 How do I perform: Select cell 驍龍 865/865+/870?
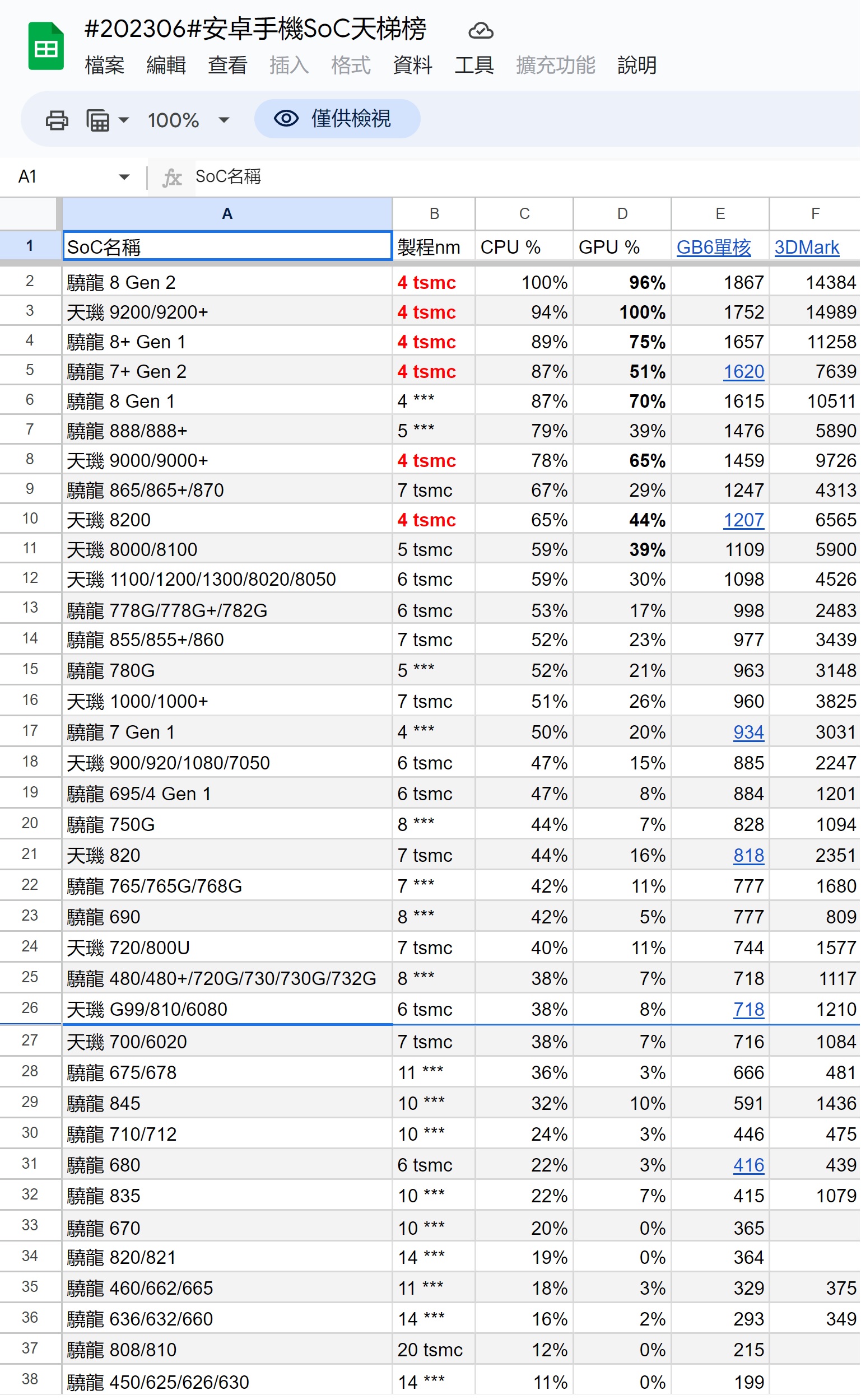(227, 489)
